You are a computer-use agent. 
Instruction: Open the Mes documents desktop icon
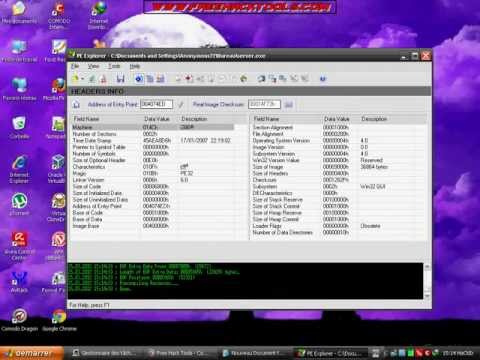tap(19, 13)
